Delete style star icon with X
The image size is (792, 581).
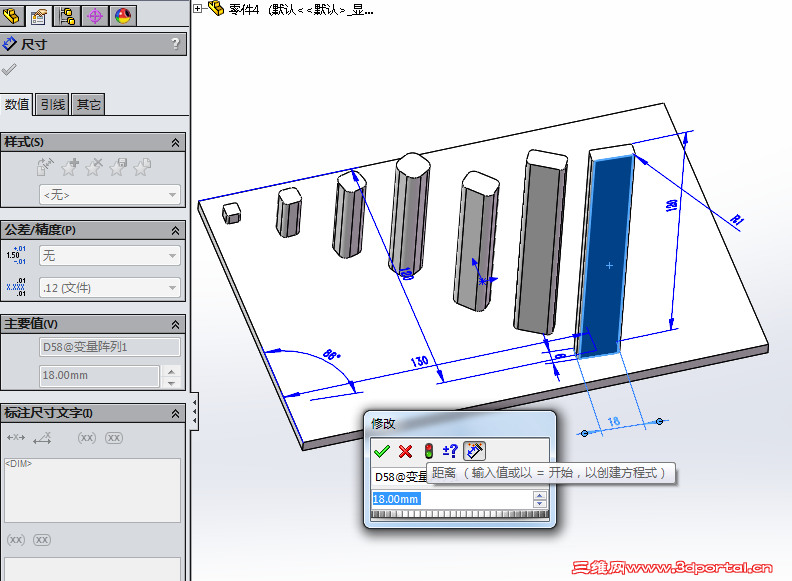pyautogui.click(x=94, y=167)
